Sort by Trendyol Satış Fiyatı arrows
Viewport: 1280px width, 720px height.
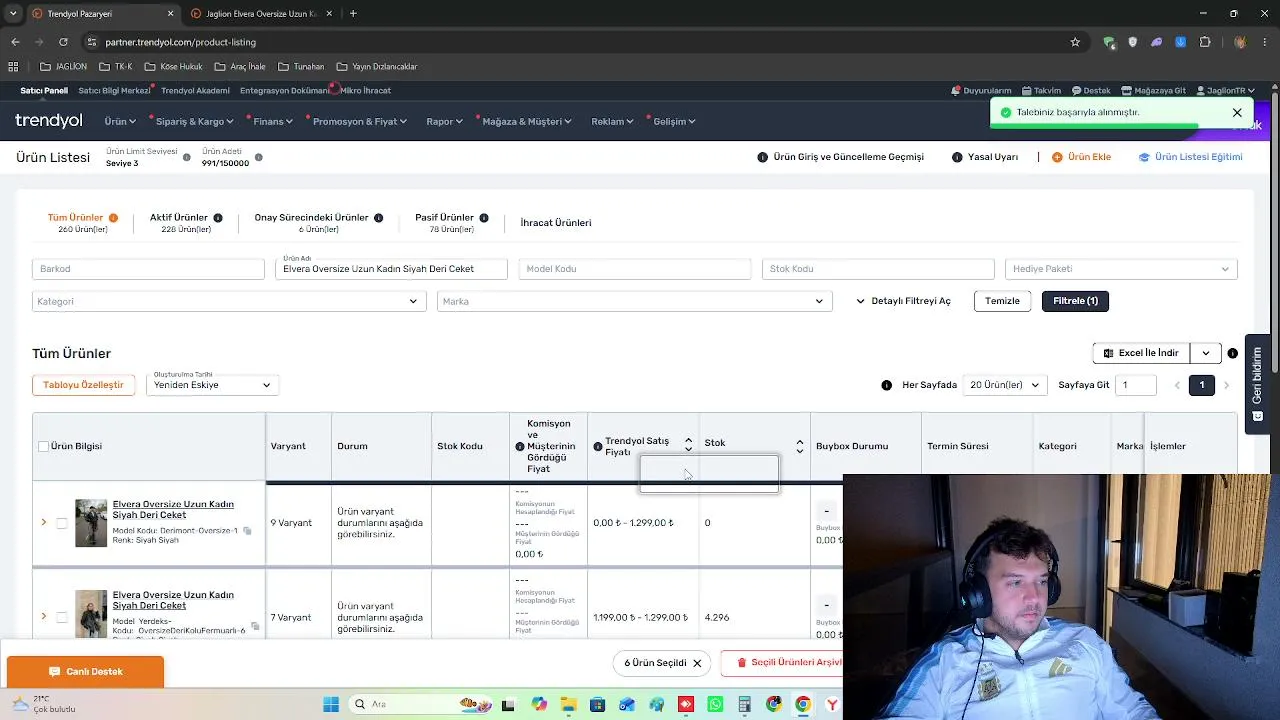[688, 443]
